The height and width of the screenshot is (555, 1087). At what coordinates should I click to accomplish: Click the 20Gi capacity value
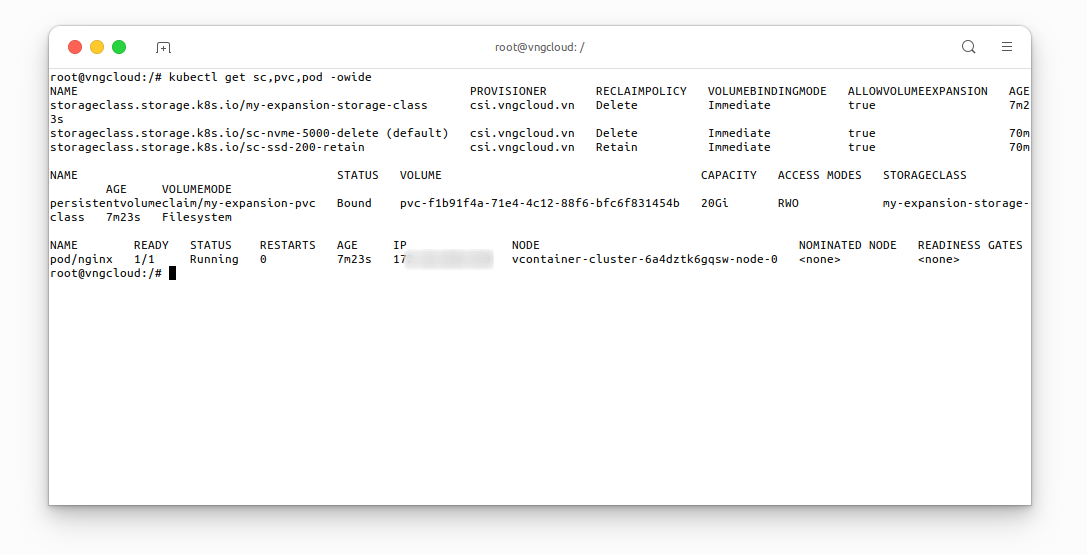coord(714,203)
